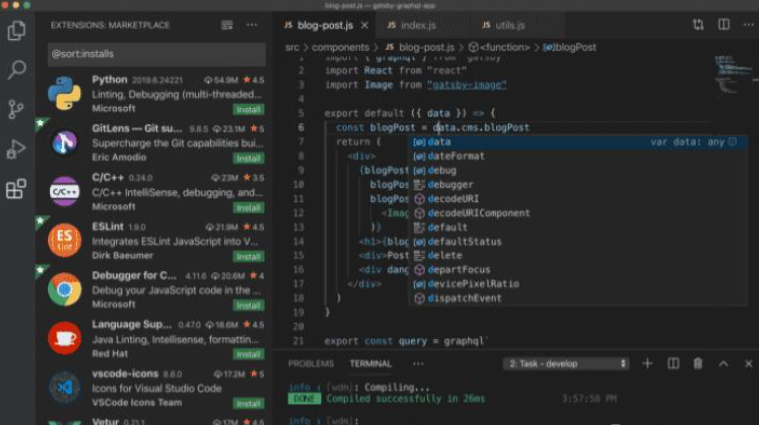Click the open changes compare icon
Image resolution: width=759 pixels, height=425 pixels.
(698, 25)
